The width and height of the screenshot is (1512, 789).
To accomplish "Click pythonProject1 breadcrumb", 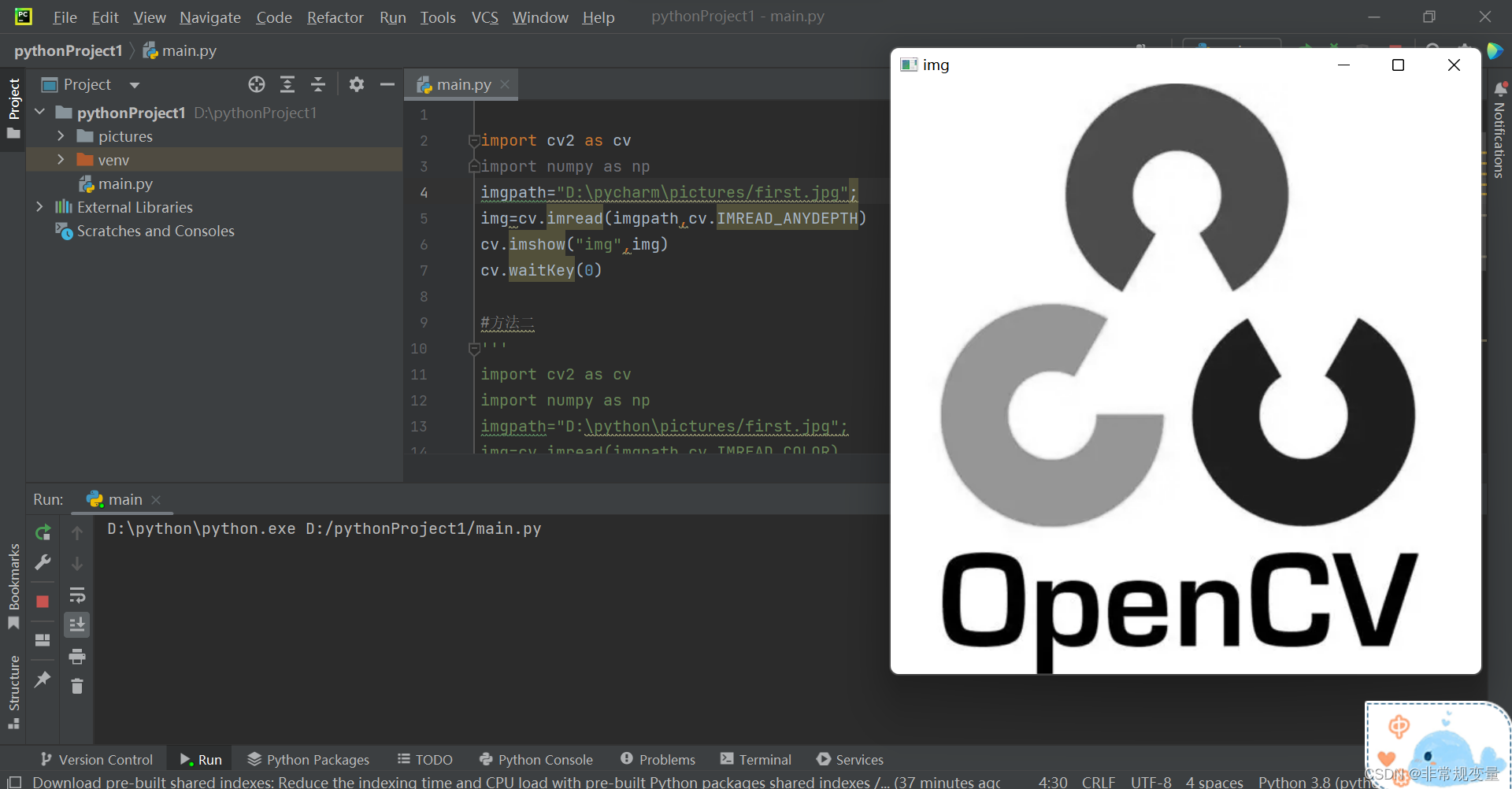I will coord(69,50).
